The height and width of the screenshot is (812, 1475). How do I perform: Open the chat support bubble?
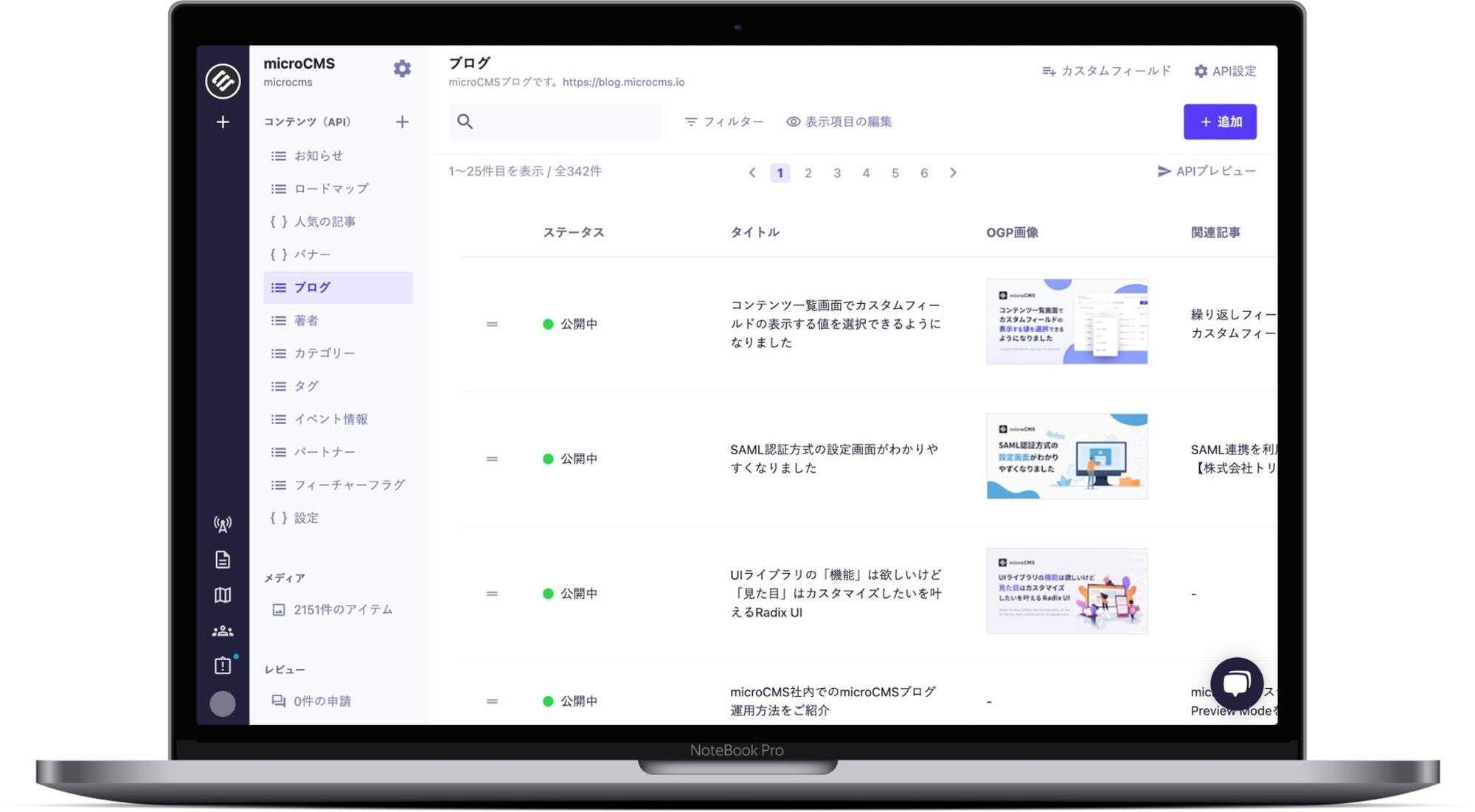pos(1236,683)
